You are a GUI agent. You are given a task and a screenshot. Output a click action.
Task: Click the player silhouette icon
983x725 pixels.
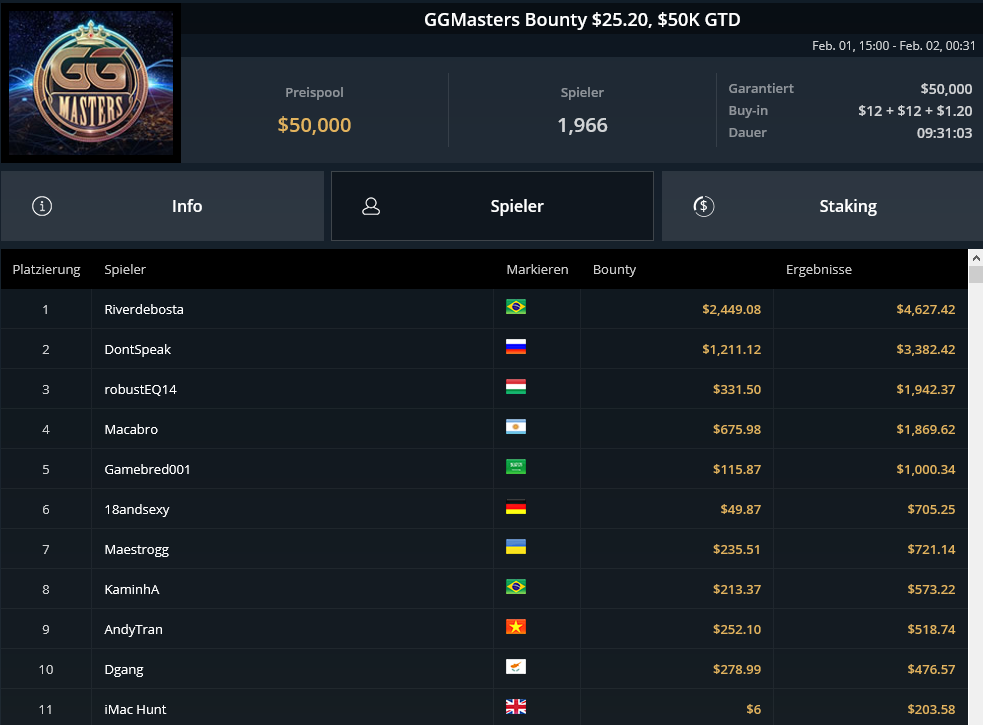[371, 206]
